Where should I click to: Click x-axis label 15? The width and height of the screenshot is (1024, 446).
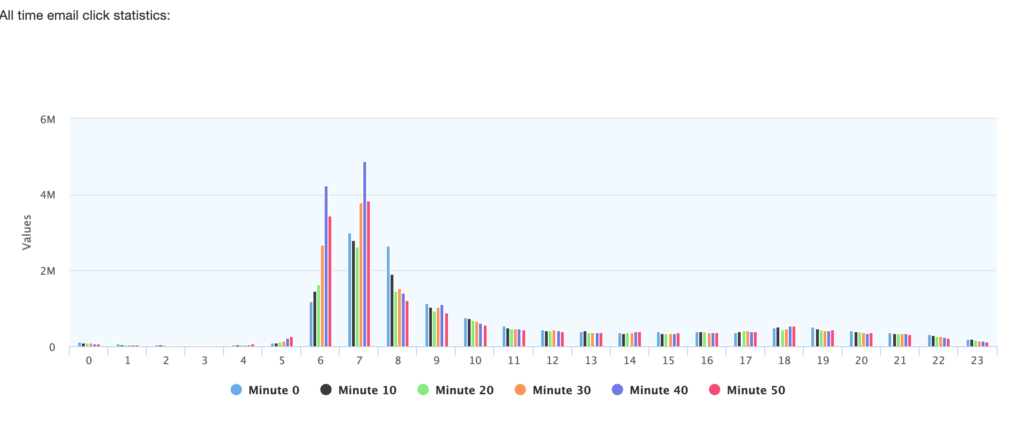[x=668, y=360]
